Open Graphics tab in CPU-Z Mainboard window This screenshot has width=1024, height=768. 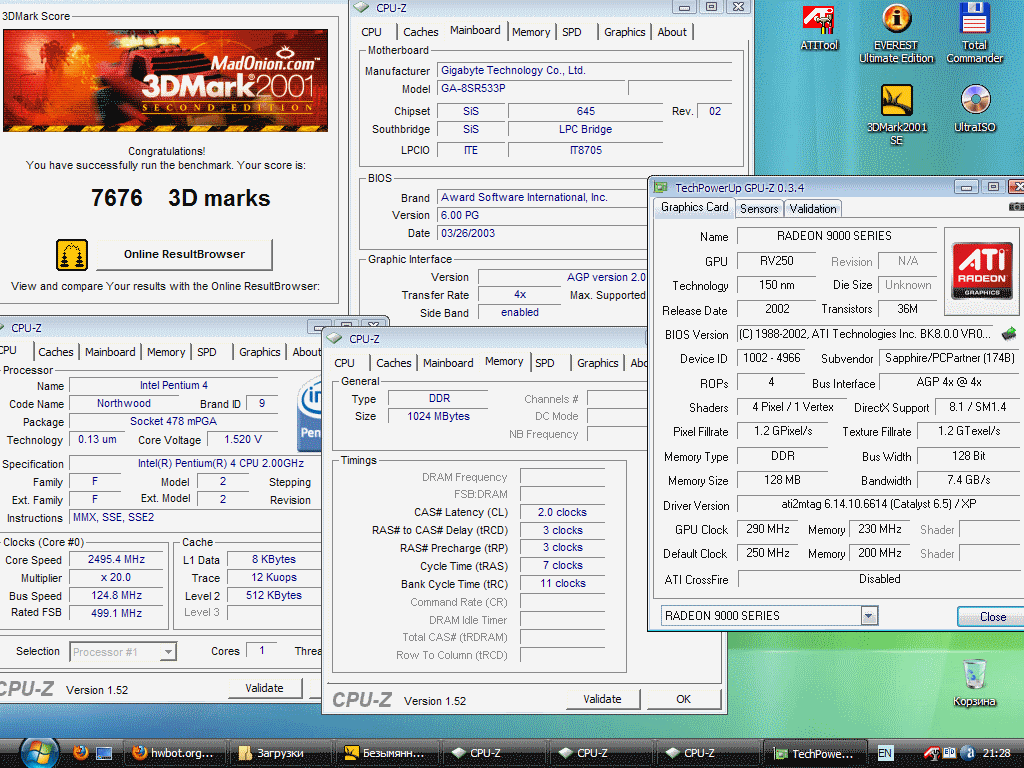pyautogui.click(x=624, y=32)
